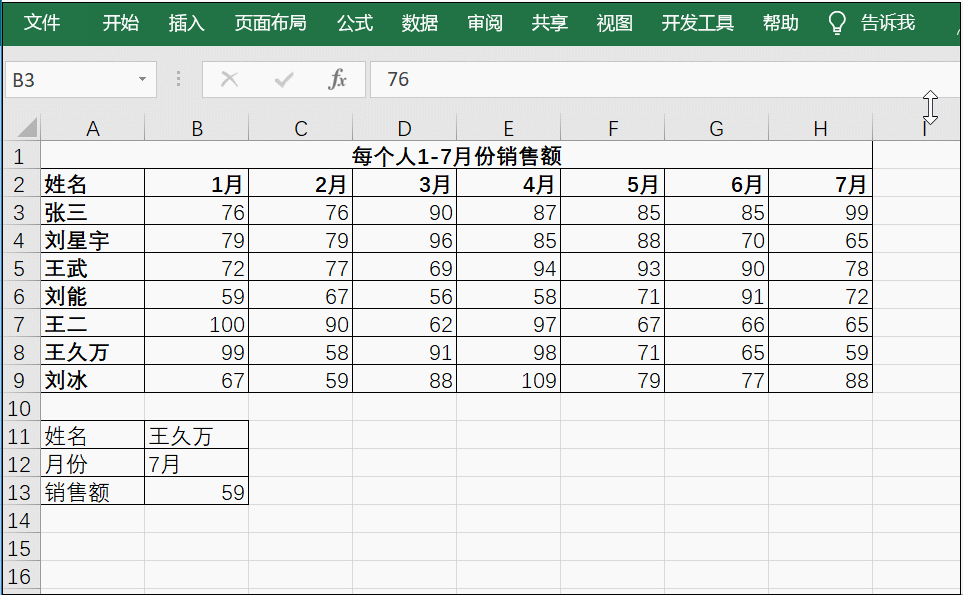963x595 pixels.
Task: Click the Insert Function fx icon
Action: point(337,79)
